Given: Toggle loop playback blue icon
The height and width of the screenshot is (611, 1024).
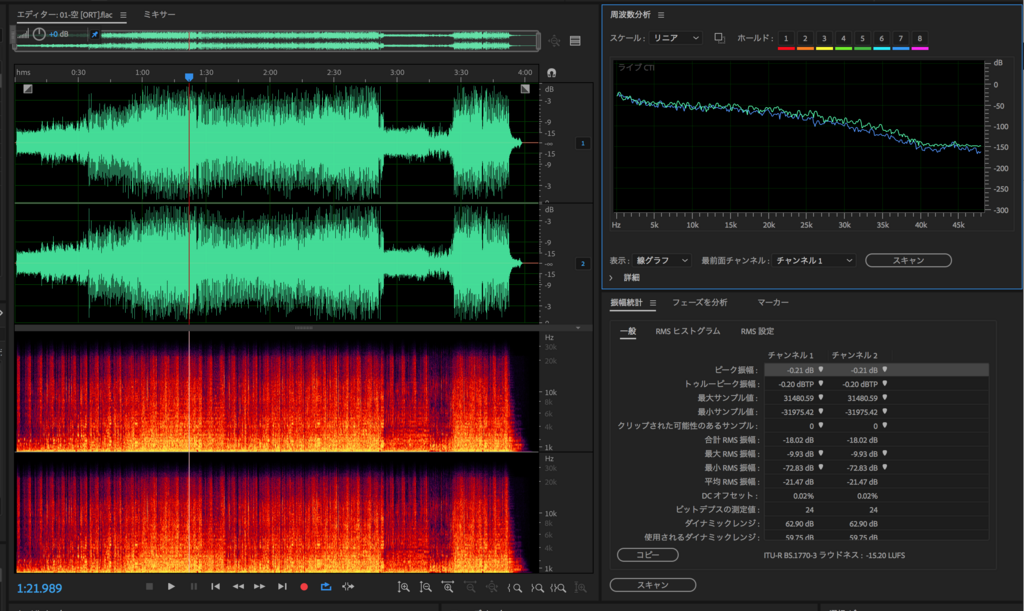Looking at the screenshot, I should pyautogui.click(x=326, y=587).
